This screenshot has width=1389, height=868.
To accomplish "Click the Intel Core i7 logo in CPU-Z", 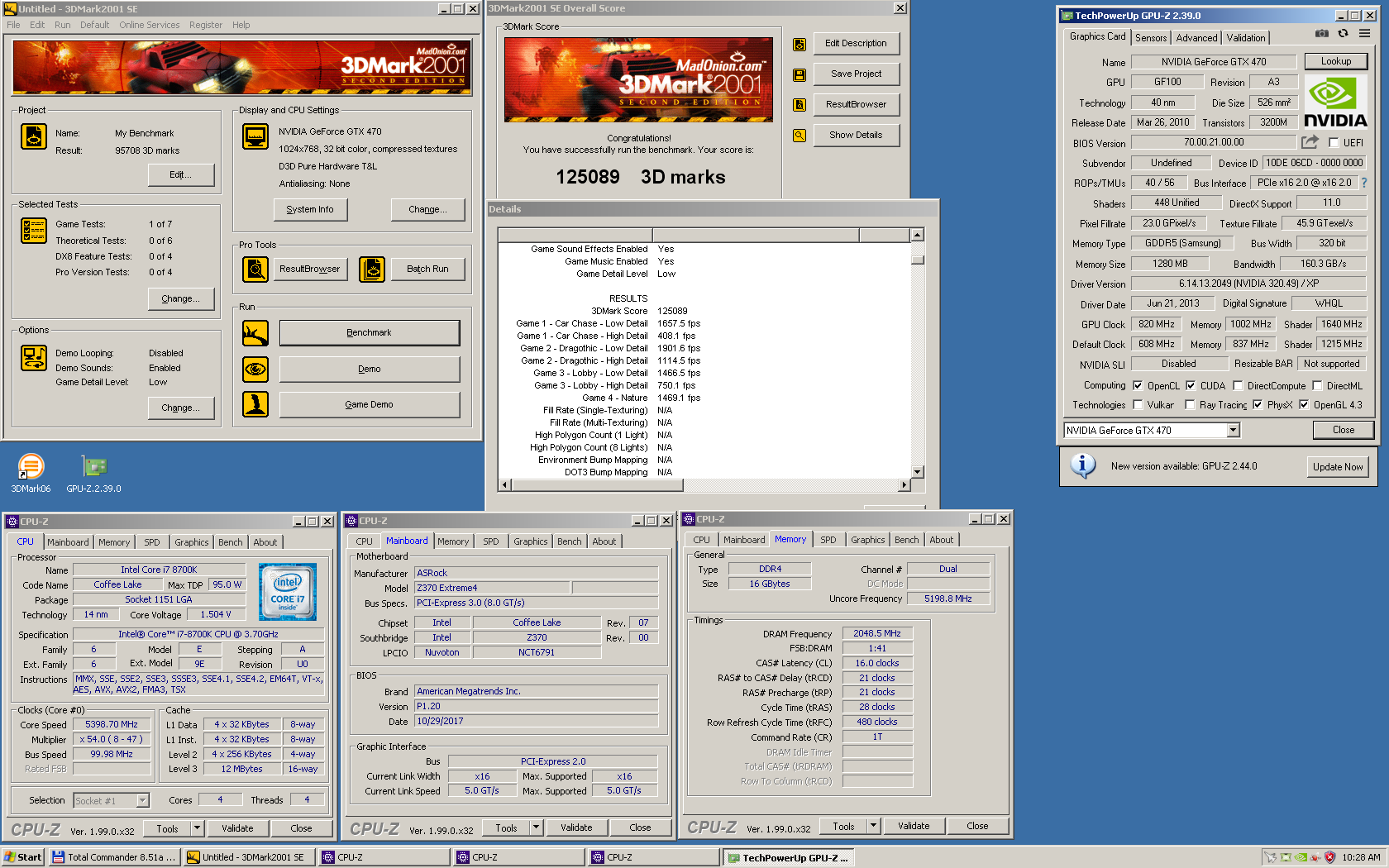I will click(x=288, y=592).
